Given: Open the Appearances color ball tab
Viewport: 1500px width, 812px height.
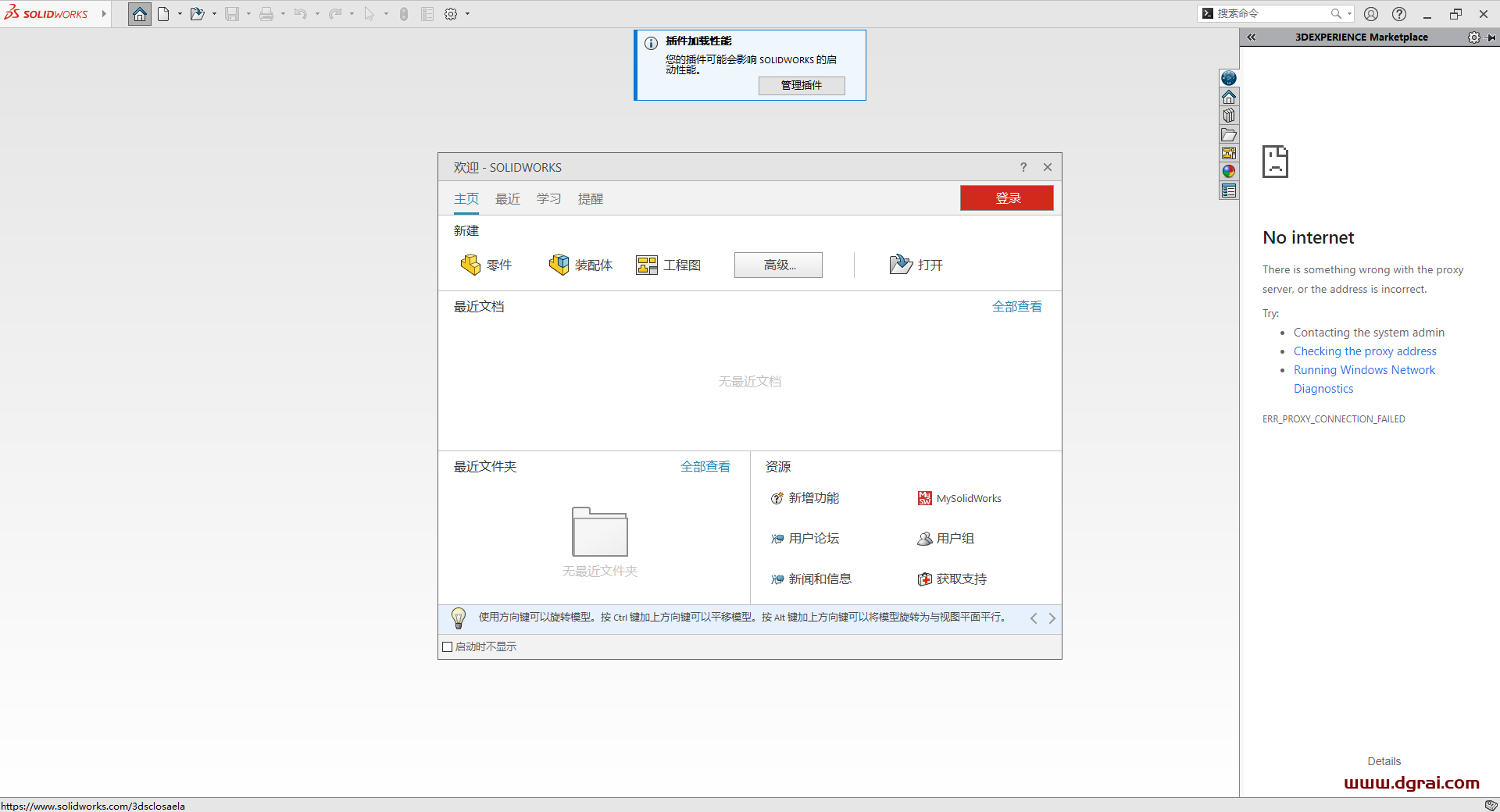Looking at the screenshot, I should click(1229, 172).
